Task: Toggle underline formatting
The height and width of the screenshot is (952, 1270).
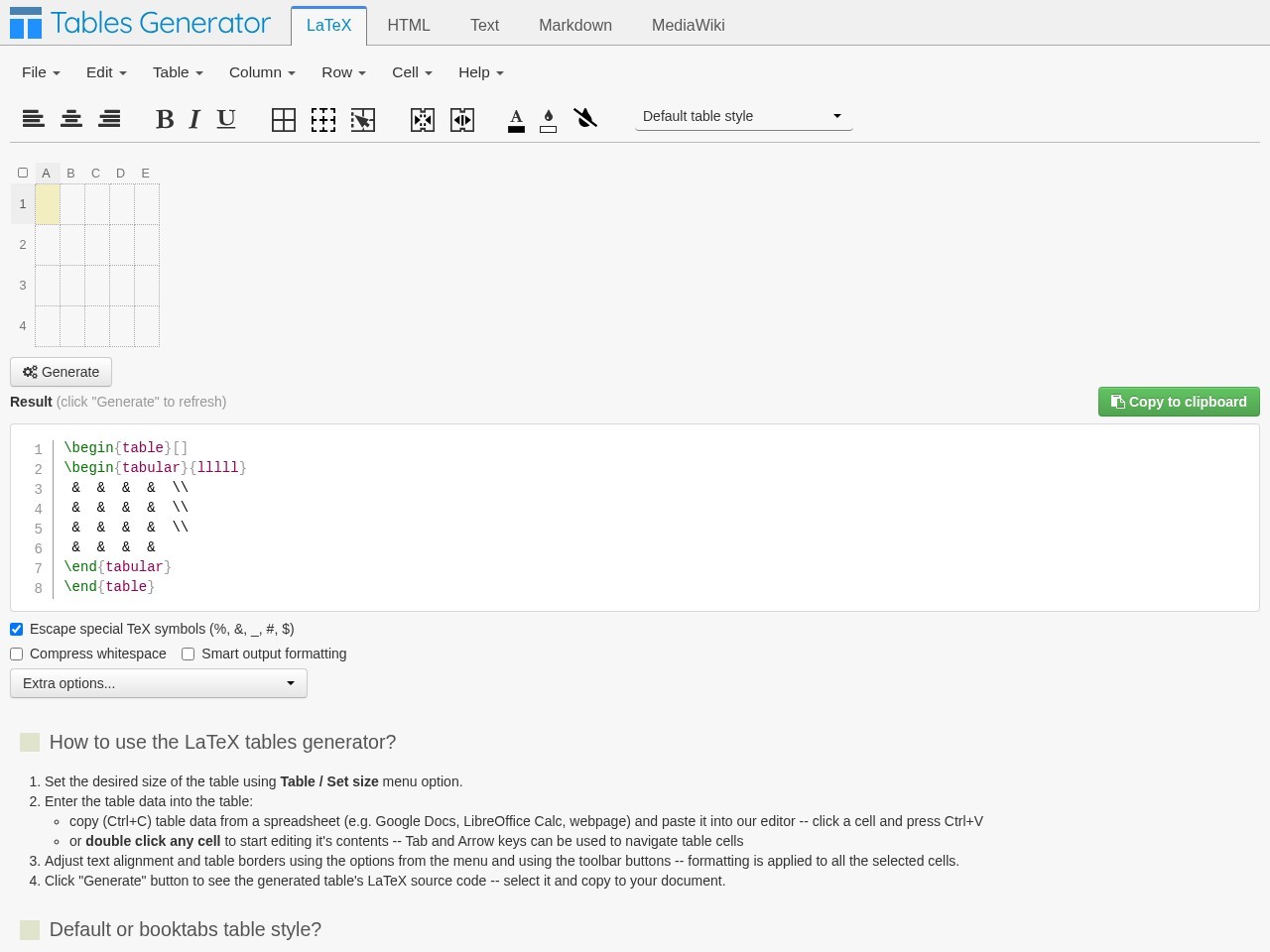Action: (226, 119)
